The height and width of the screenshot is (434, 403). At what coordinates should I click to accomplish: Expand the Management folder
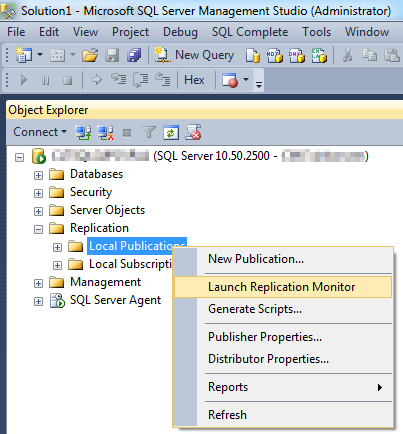click(x=39, y=283)
